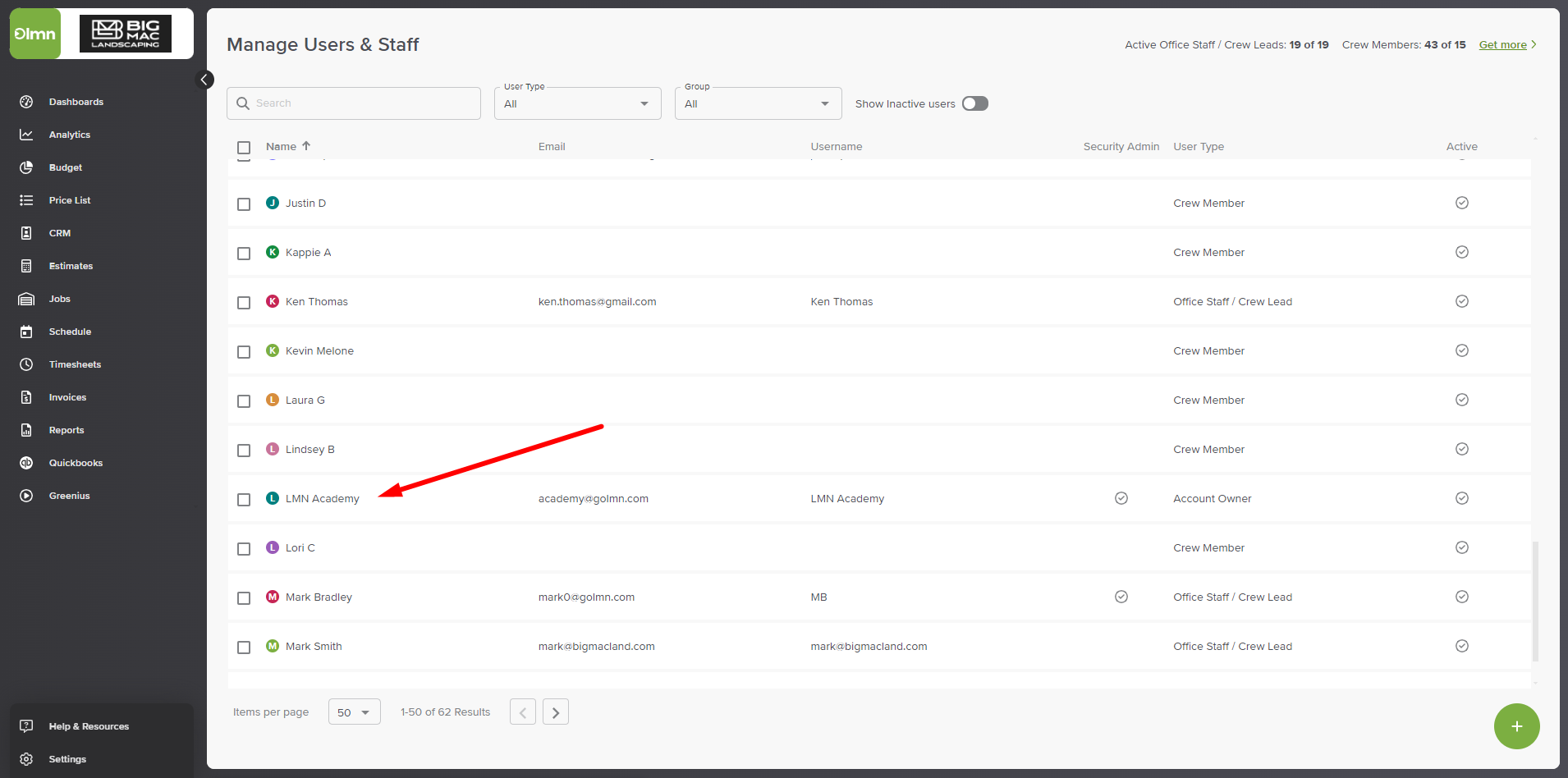The image size is (1568, 778).
Task: Click the LMN logo icon
Action: tap(35, 34)
